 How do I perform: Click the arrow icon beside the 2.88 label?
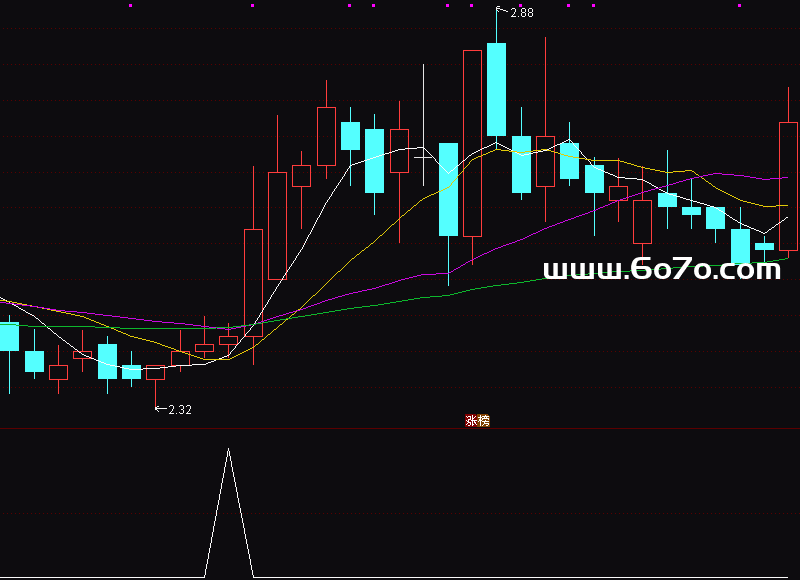(x=502, y=11)
